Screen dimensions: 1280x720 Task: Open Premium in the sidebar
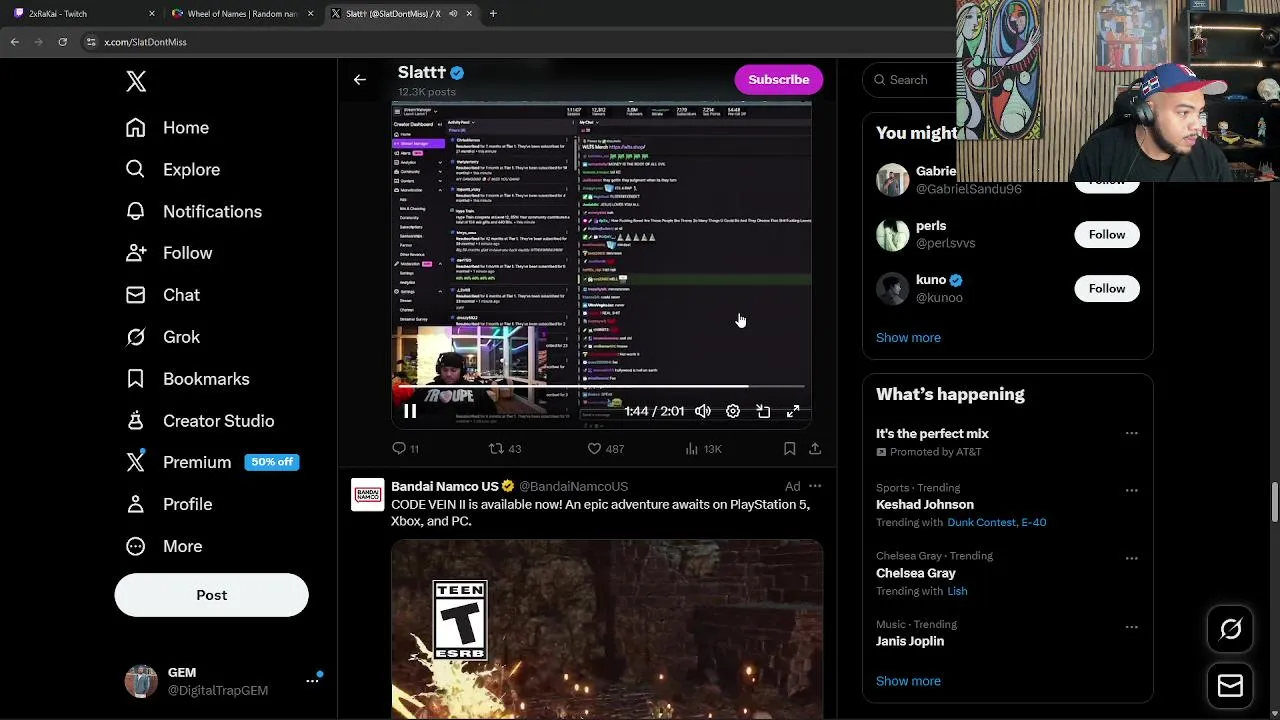tap(180, 462)
